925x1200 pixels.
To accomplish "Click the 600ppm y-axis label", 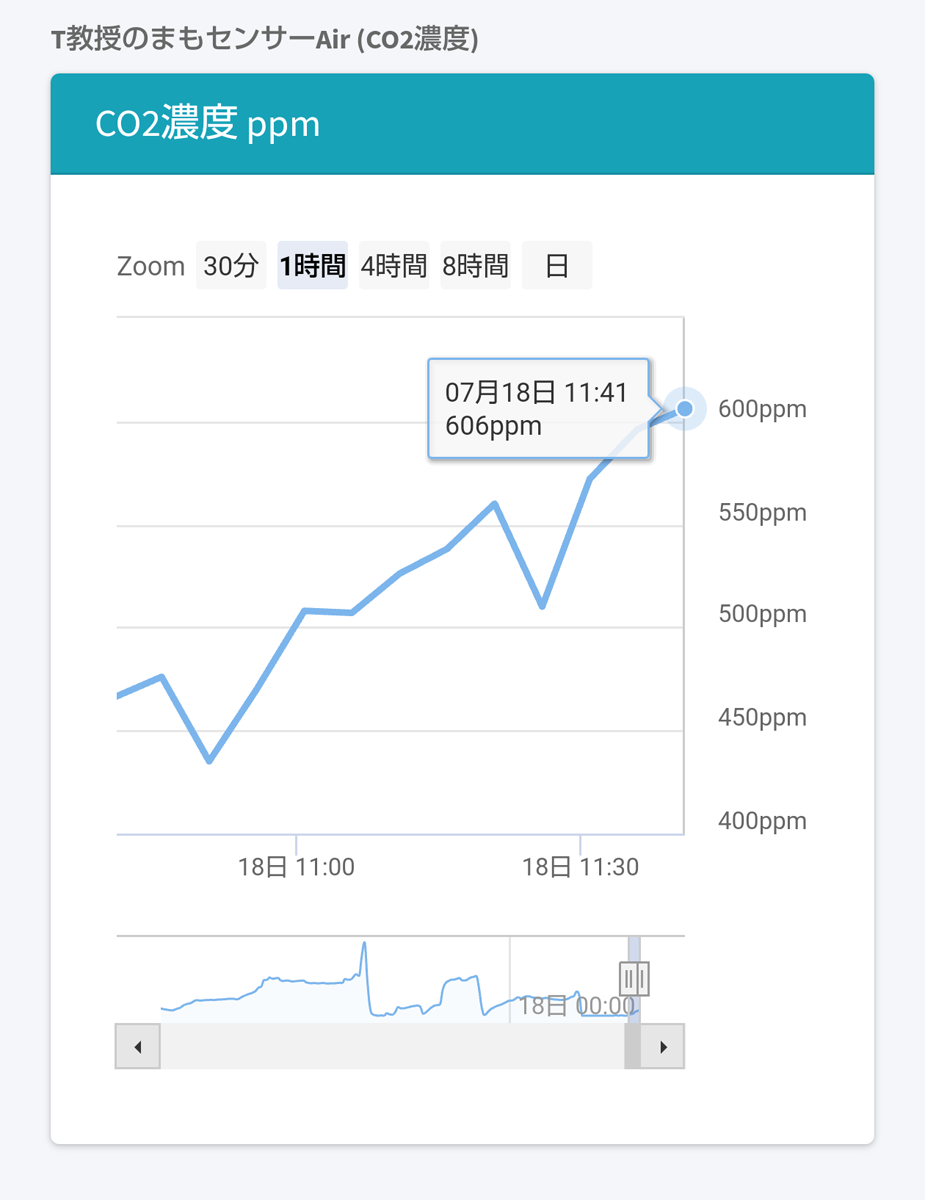I will [762, 410].
